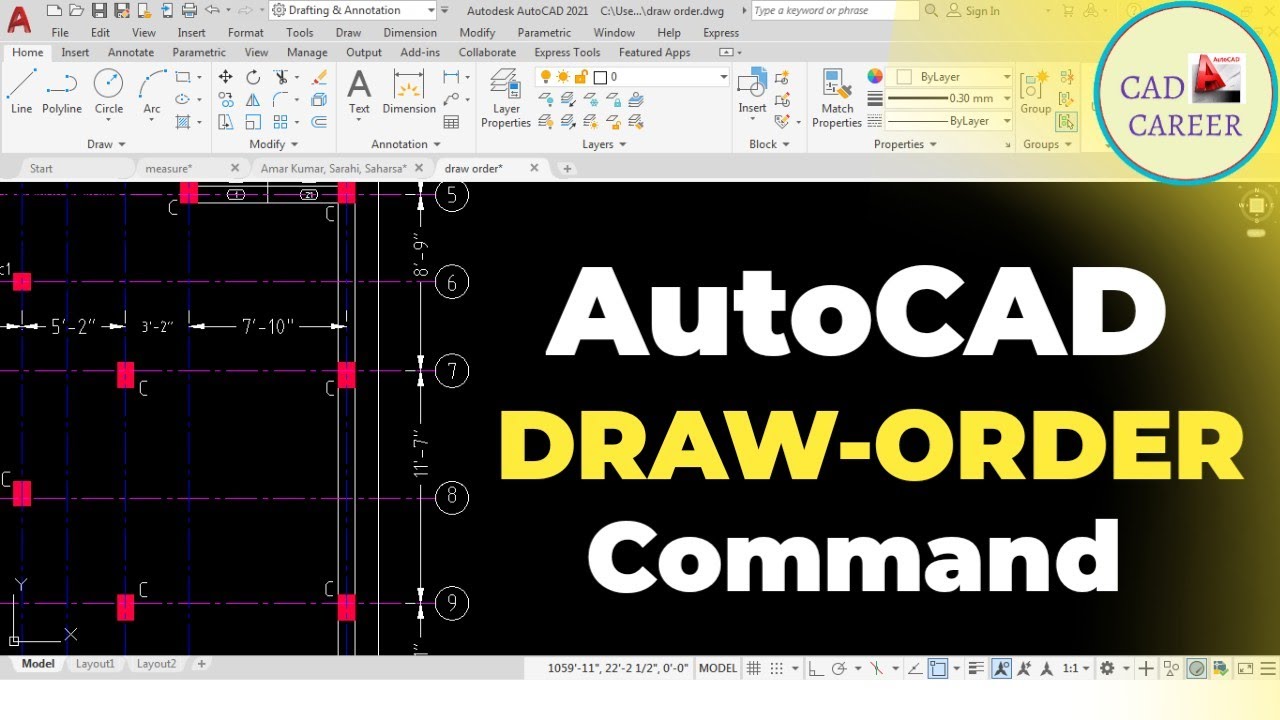Open Layer Properties manager

tap(506, 98)
